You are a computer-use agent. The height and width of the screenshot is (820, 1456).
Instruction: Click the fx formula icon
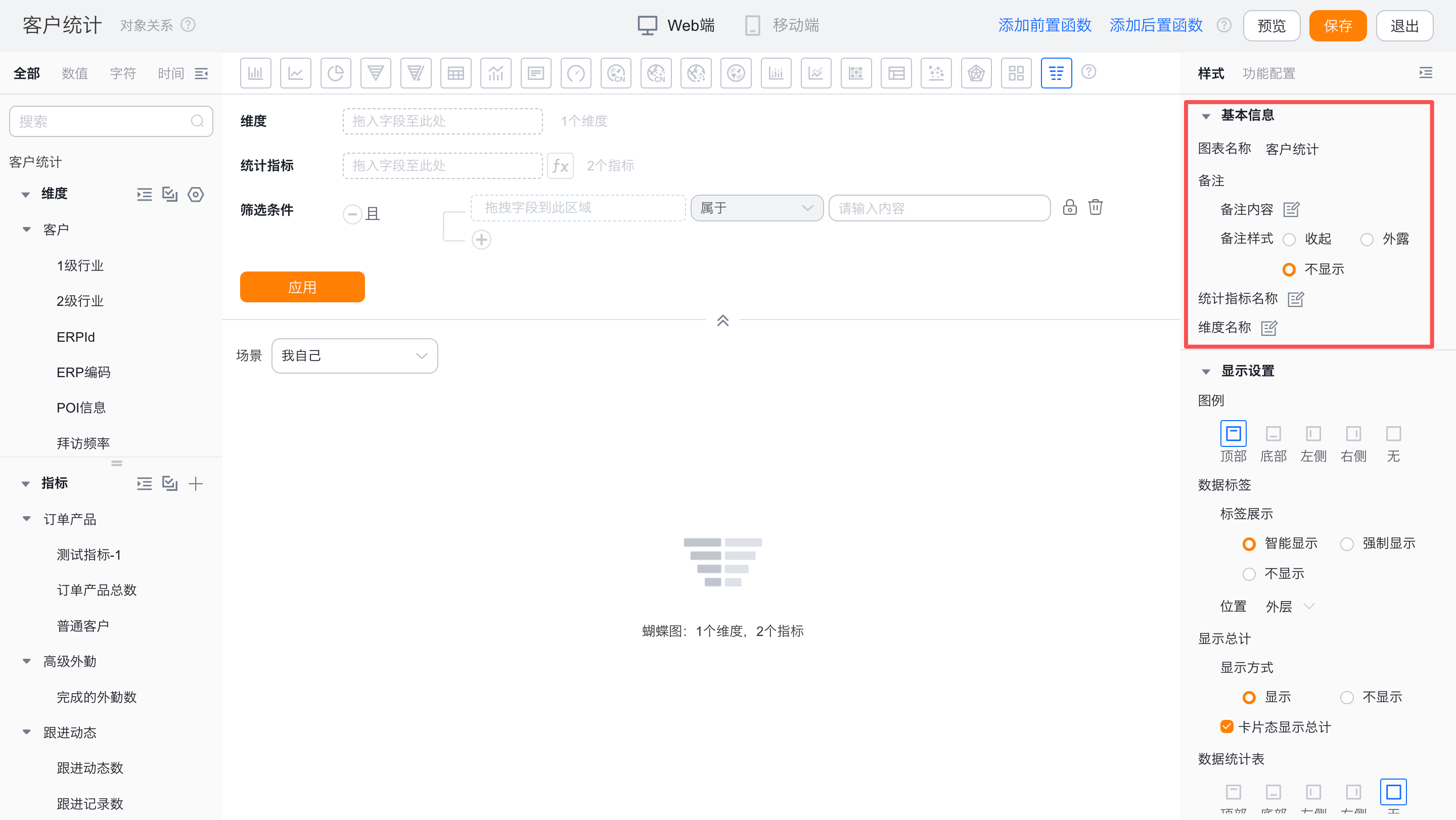[x=560, y=166]
